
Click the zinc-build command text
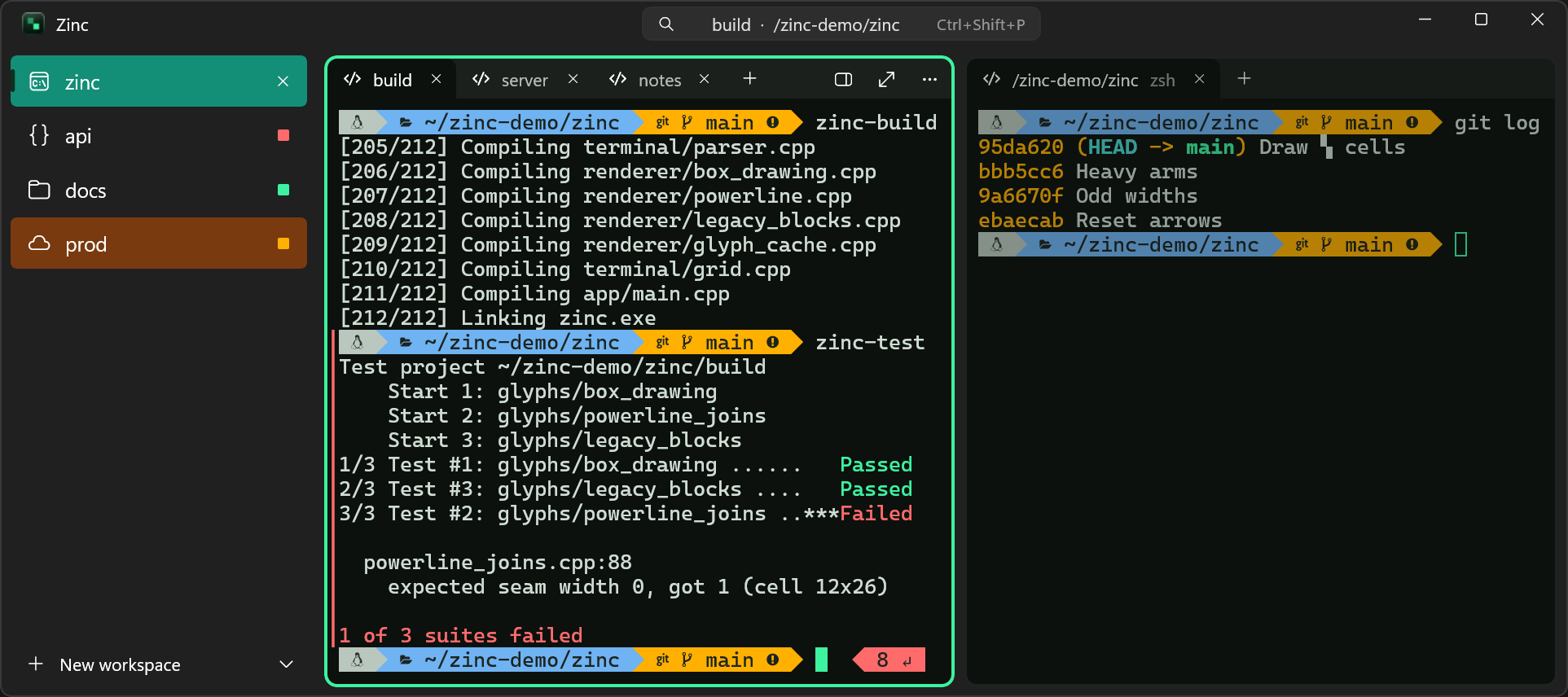click(876, 123)
